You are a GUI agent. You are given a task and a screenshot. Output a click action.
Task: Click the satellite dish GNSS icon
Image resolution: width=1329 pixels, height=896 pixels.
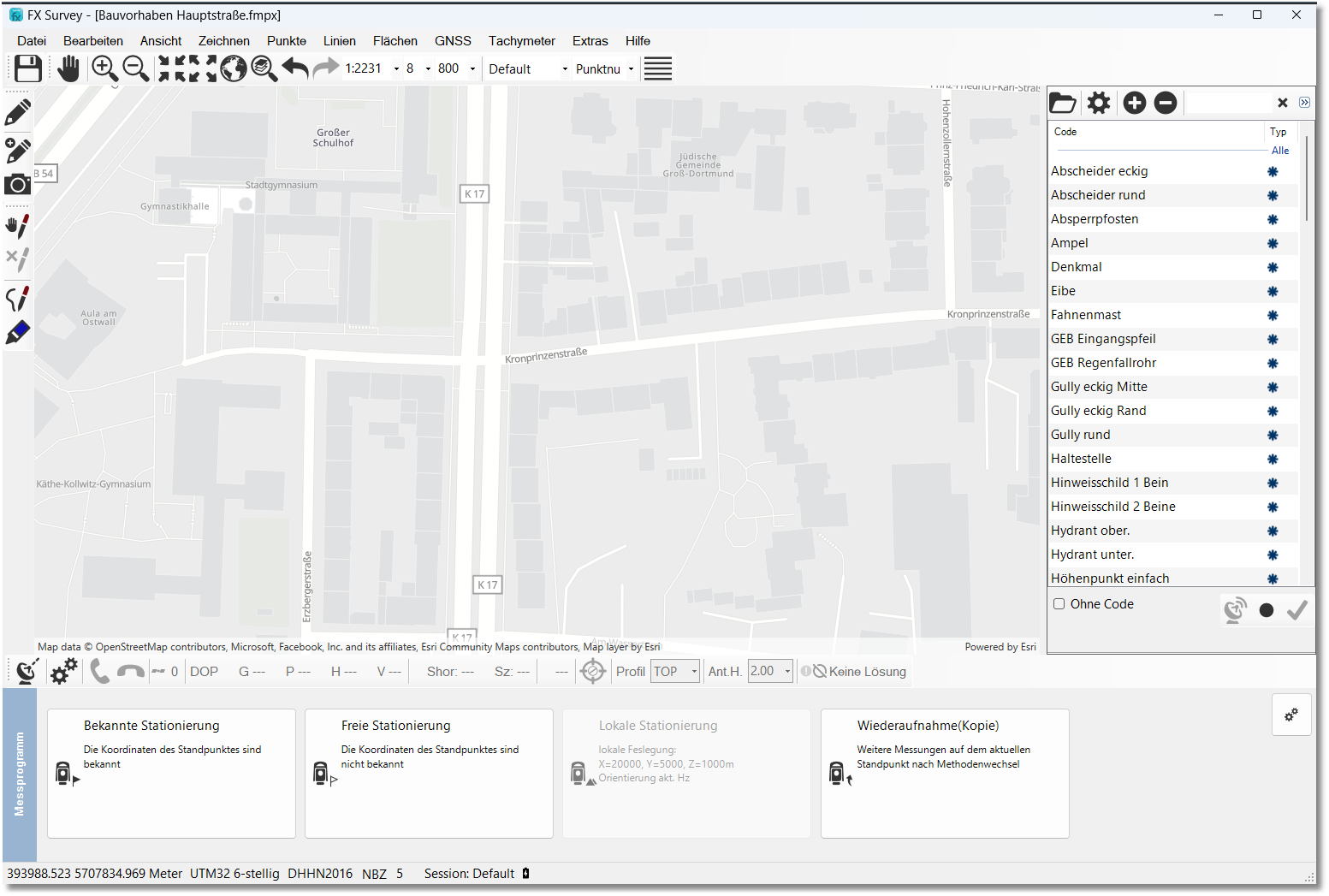(27, 672)
